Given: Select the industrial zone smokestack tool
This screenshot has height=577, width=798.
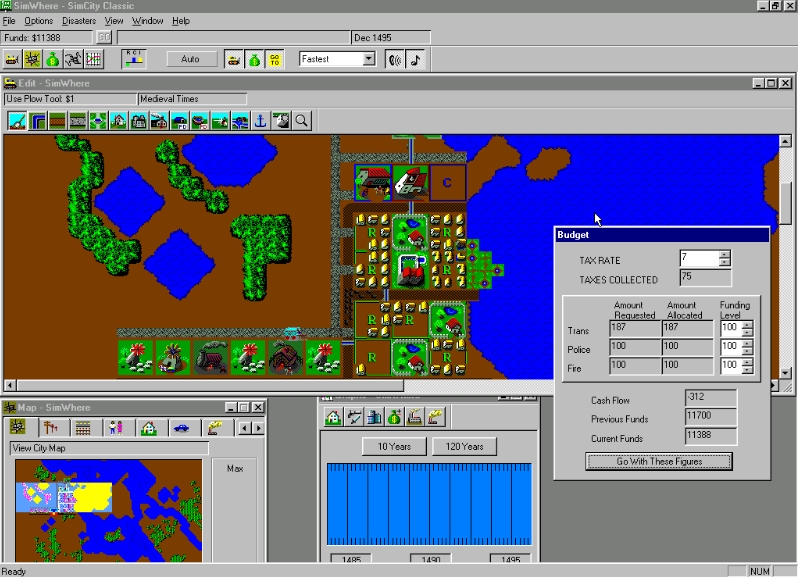Looking at the screenshot, I should pos(159,121).
